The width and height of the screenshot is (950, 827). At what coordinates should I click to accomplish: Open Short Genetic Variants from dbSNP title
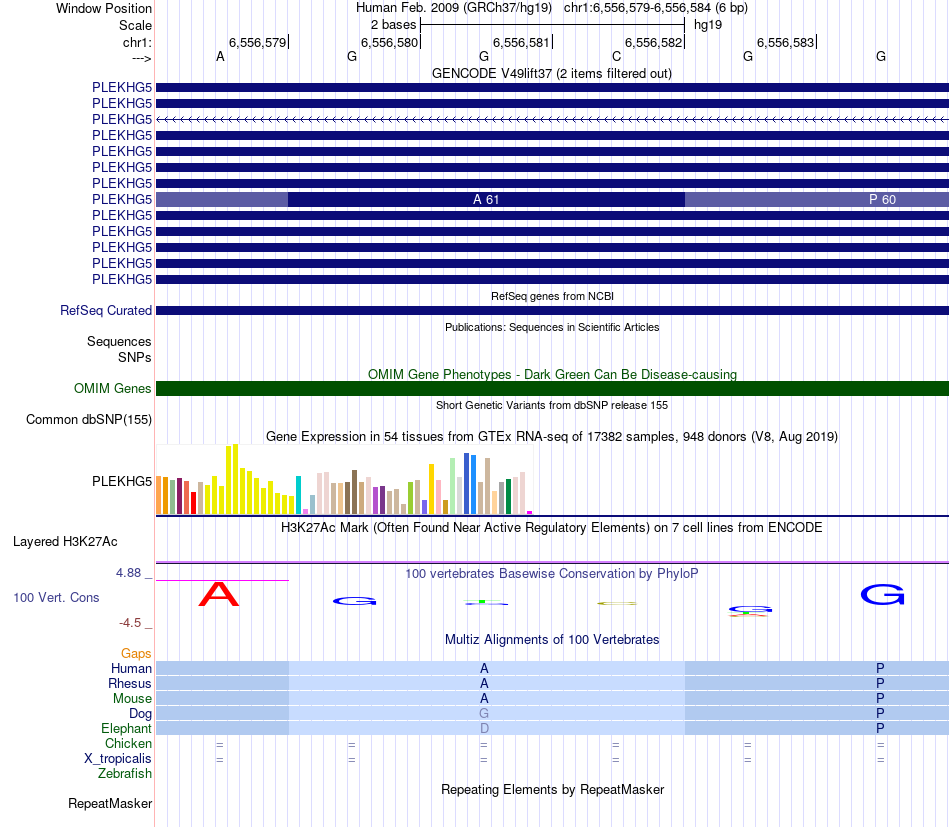click(x=552, y=405)
